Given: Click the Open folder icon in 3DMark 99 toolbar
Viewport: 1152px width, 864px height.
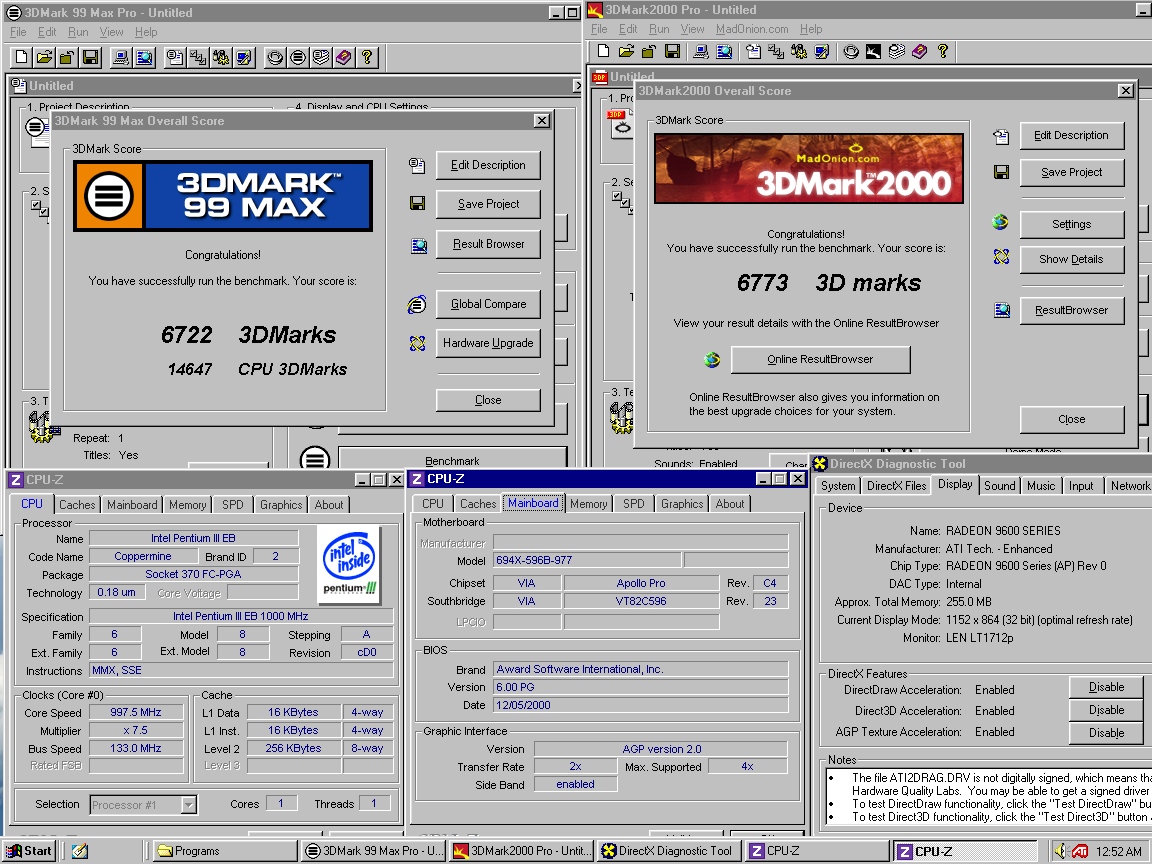Looking at the screenshot, I should tap(44, 57).
